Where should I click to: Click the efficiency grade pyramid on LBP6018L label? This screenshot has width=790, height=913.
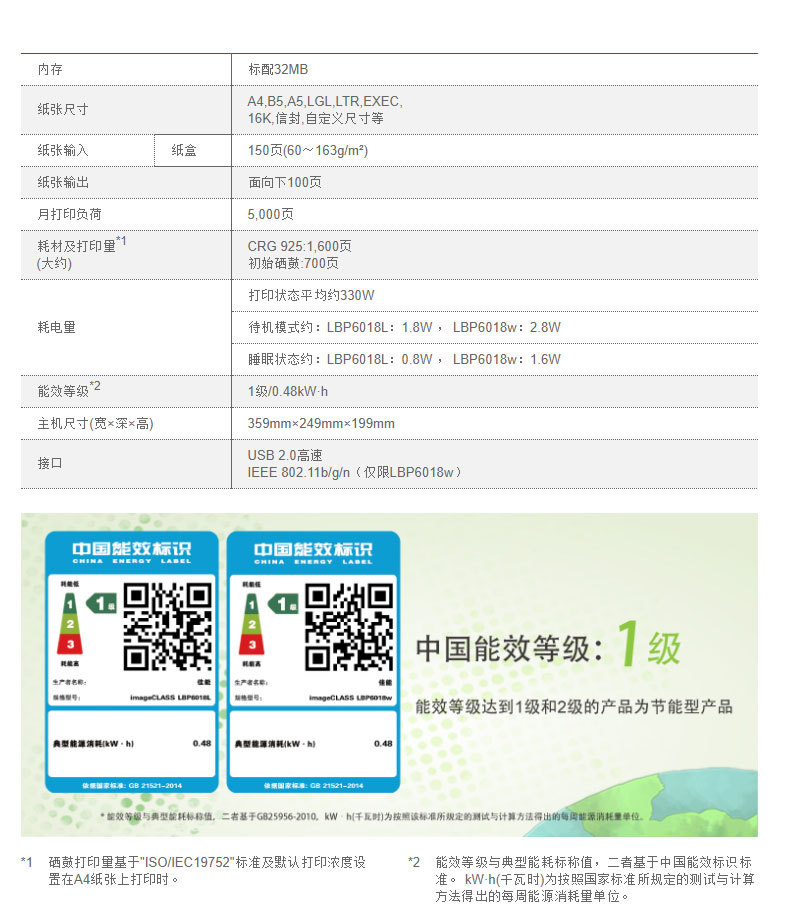pyautogui.click(x=70, y=624)
